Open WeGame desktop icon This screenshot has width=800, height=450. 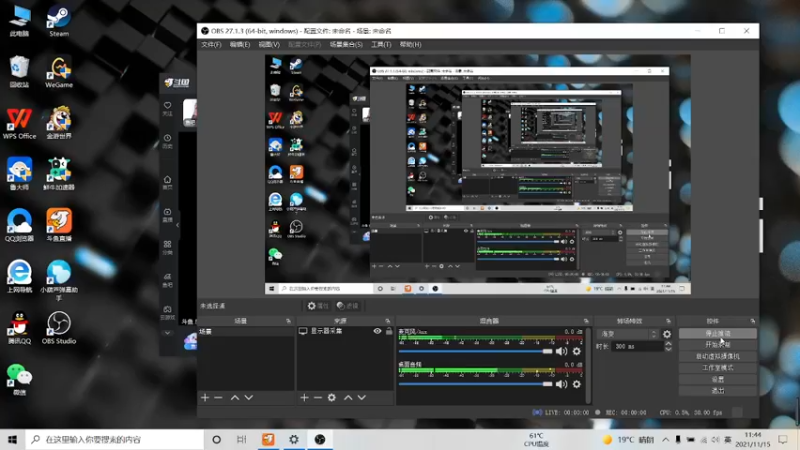(x=59, y=72)
